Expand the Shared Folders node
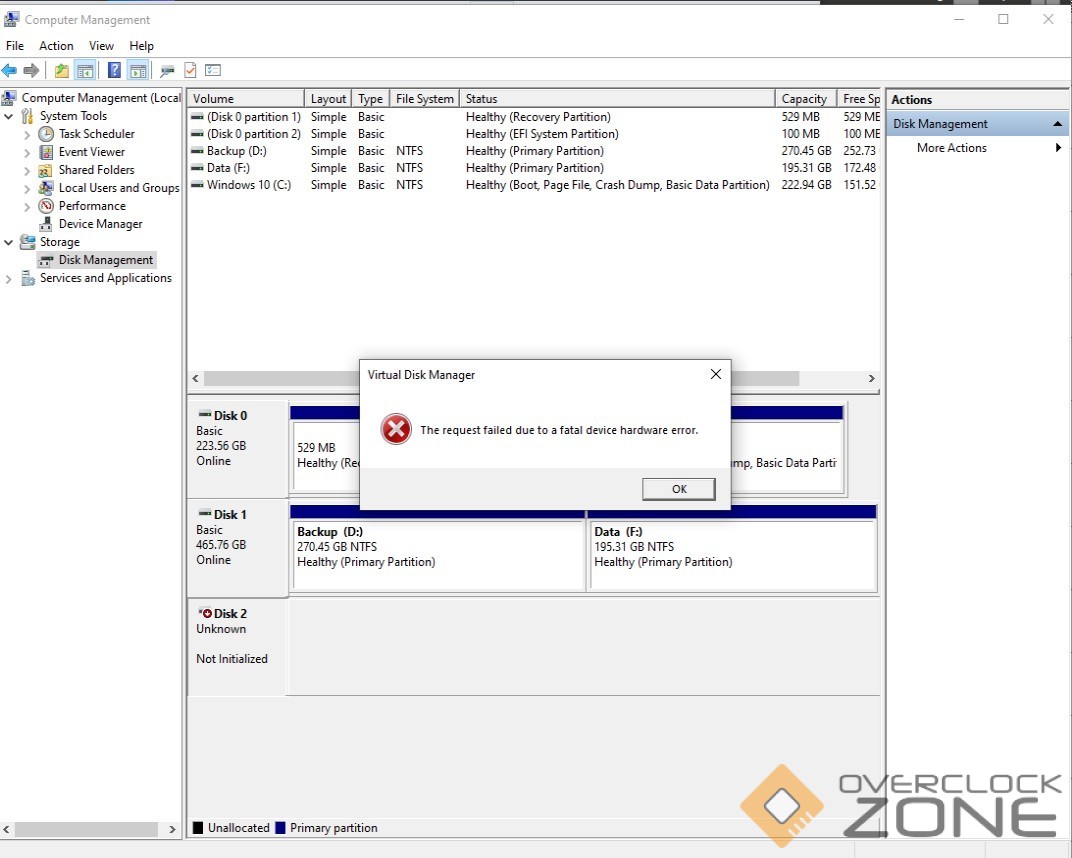 [x=27, y=170]
